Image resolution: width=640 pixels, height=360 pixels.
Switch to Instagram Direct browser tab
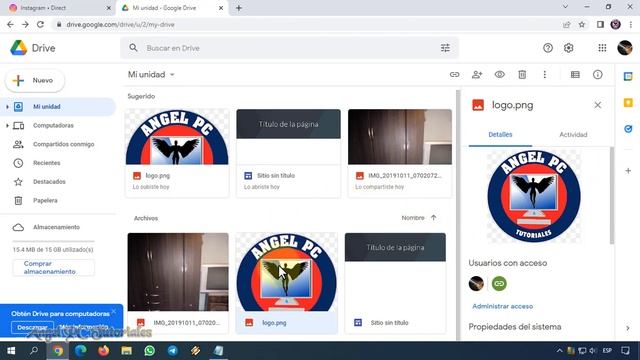[x=60, y=8]
